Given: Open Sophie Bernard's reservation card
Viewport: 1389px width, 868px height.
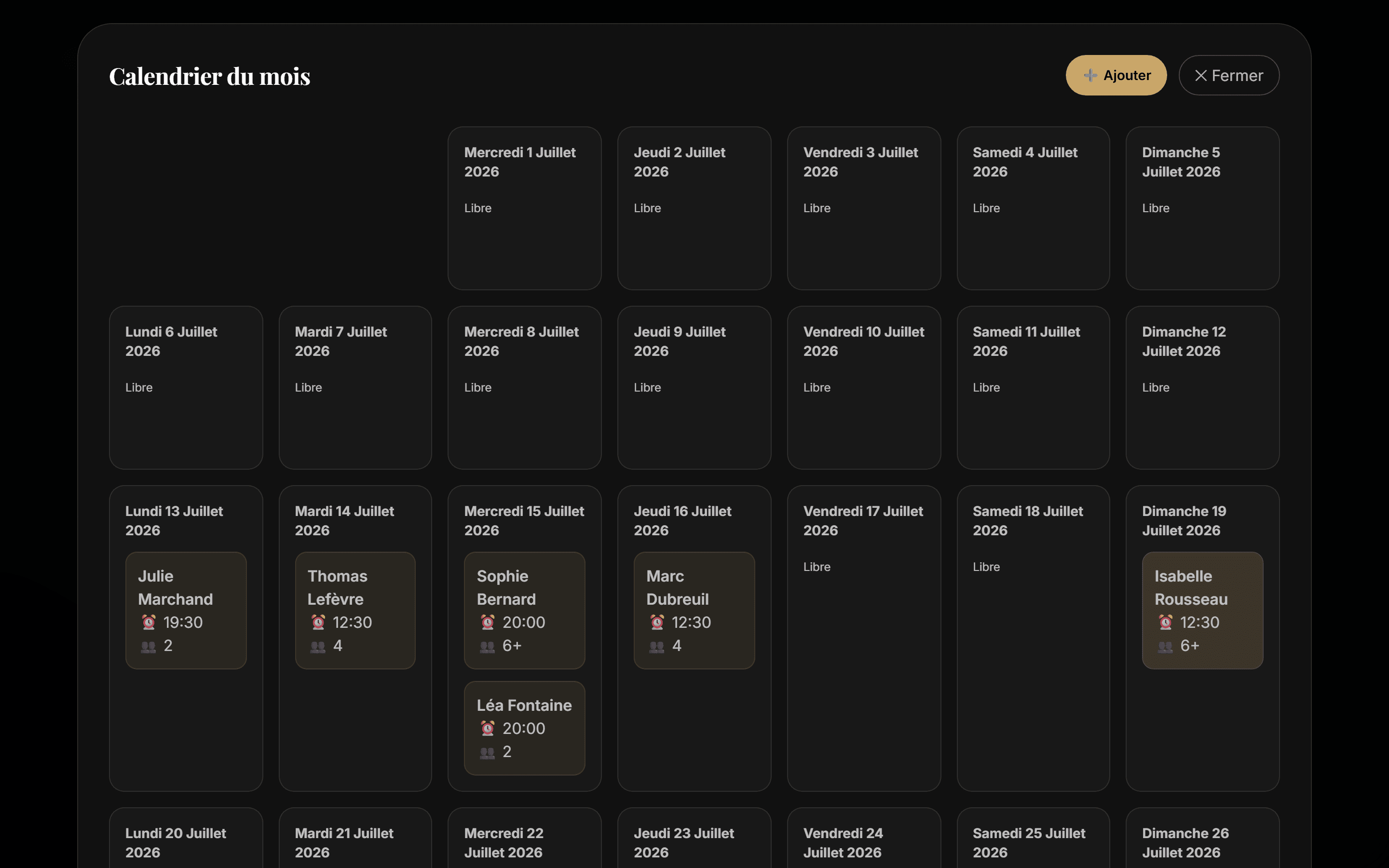Looking at the screenshot, I should (x=525, y=610).
